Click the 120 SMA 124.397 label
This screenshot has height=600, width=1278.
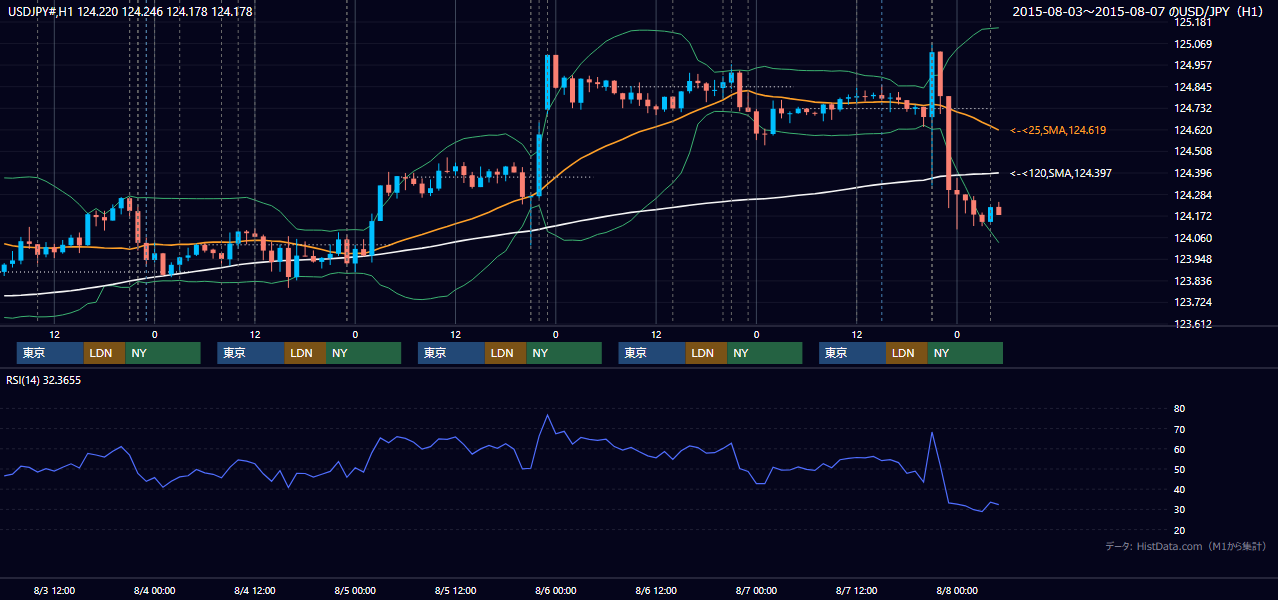[1061, 173]
